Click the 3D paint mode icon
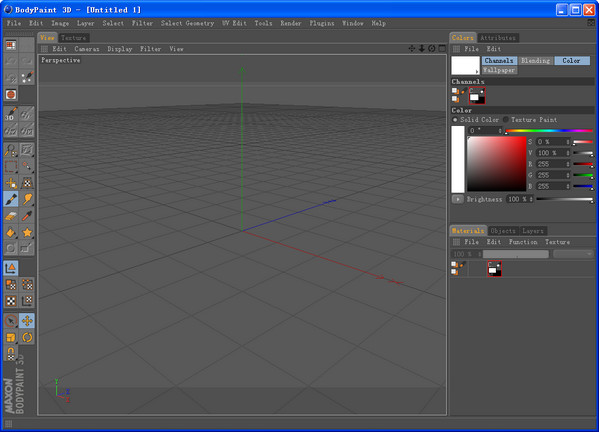 (11, 114)
